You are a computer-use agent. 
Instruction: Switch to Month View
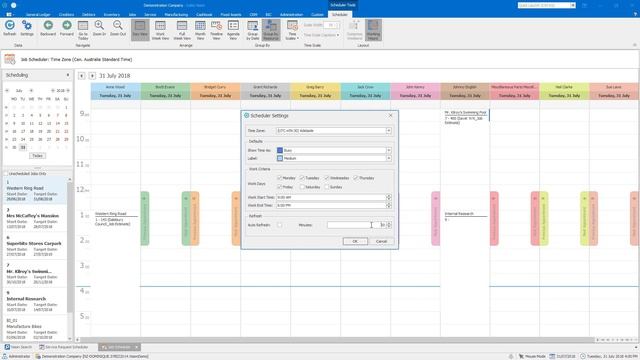coord(200,30)
